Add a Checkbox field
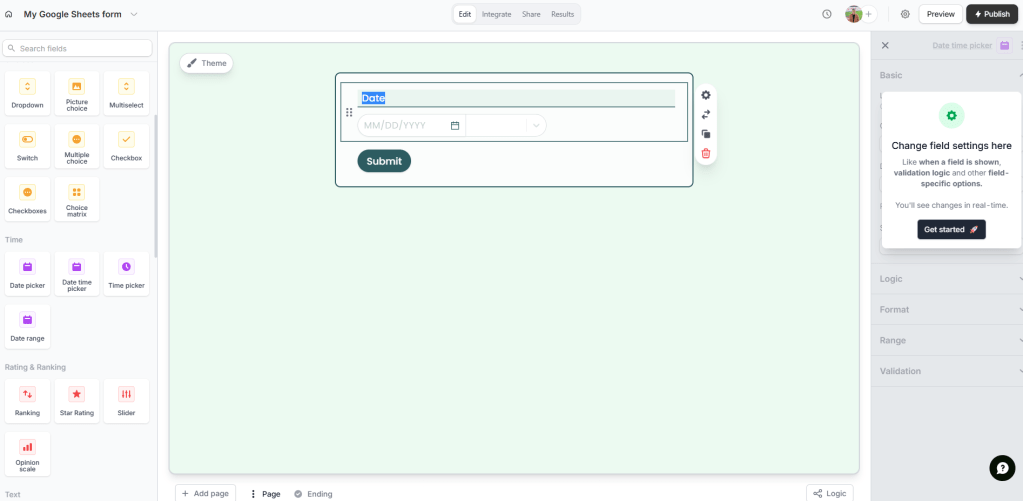Image resolution: width=1023 pixels, height=501 pixels. tap(126, 146)
